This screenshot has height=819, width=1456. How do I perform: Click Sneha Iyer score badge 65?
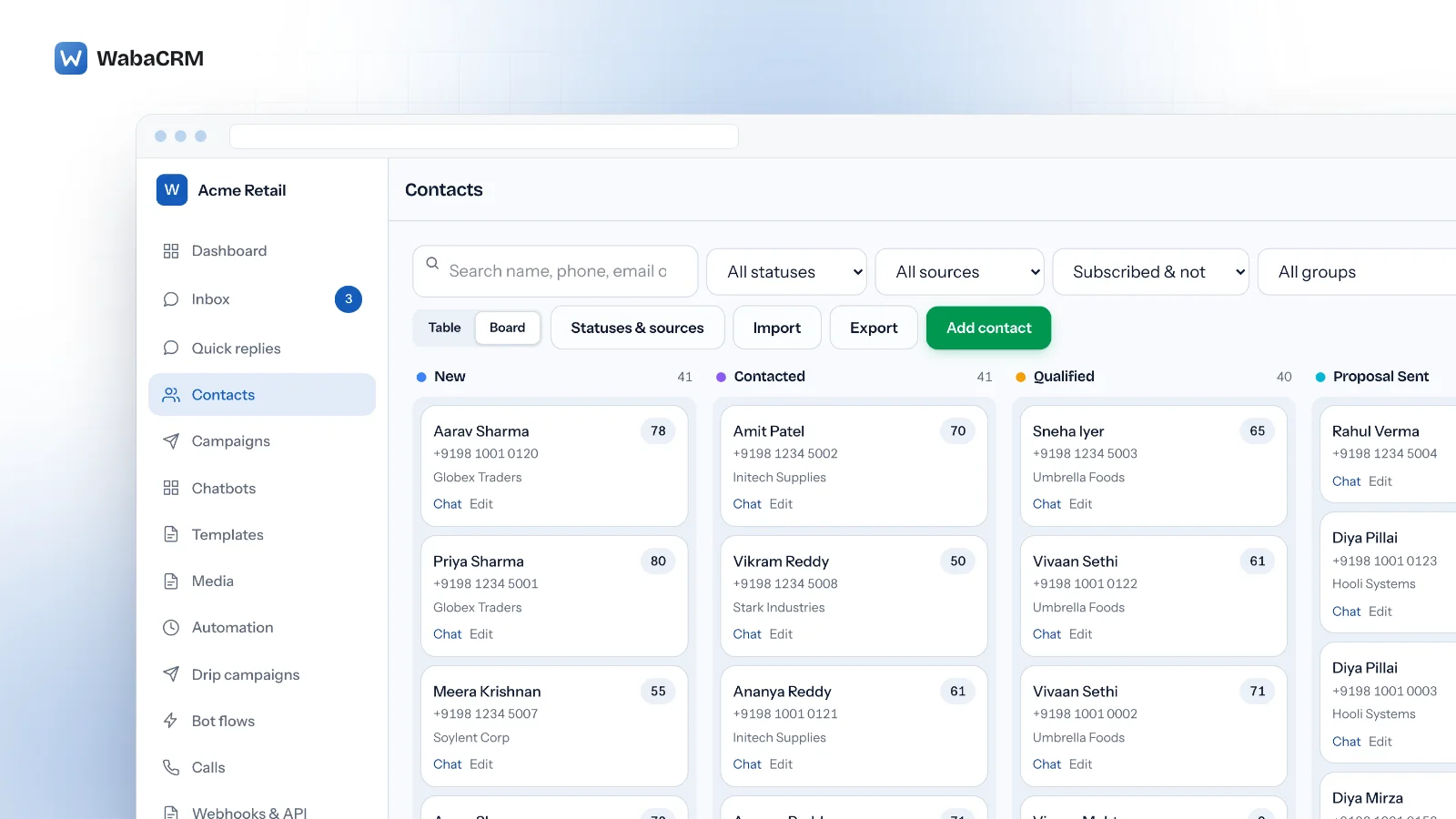click(1258, 431)
